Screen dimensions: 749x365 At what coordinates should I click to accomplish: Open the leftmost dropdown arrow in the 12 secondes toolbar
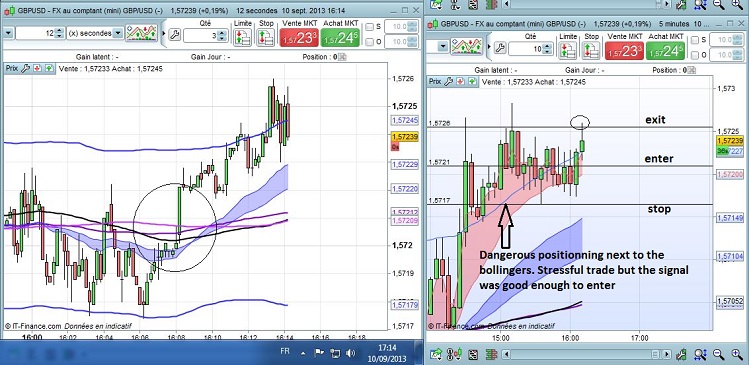point(7,33)
